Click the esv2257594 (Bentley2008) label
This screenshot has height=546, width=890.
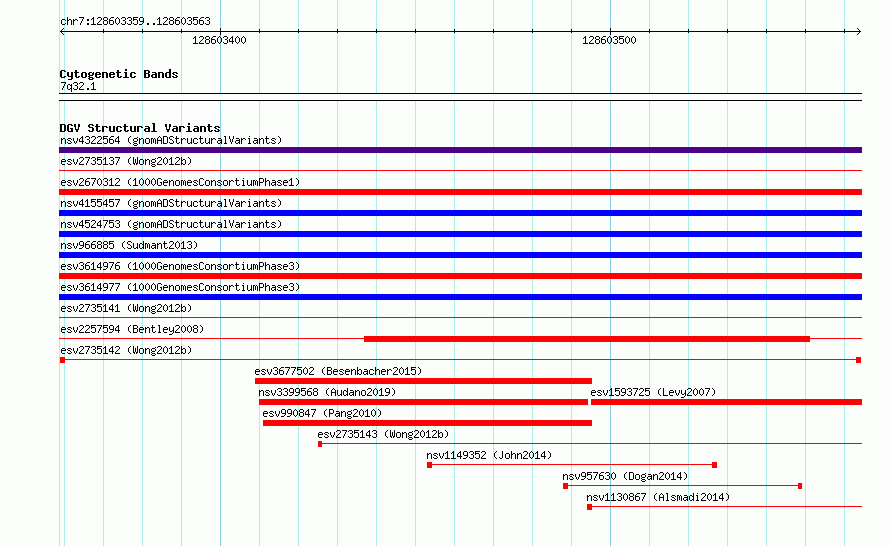pyautogui.click(x=132, y=329)
